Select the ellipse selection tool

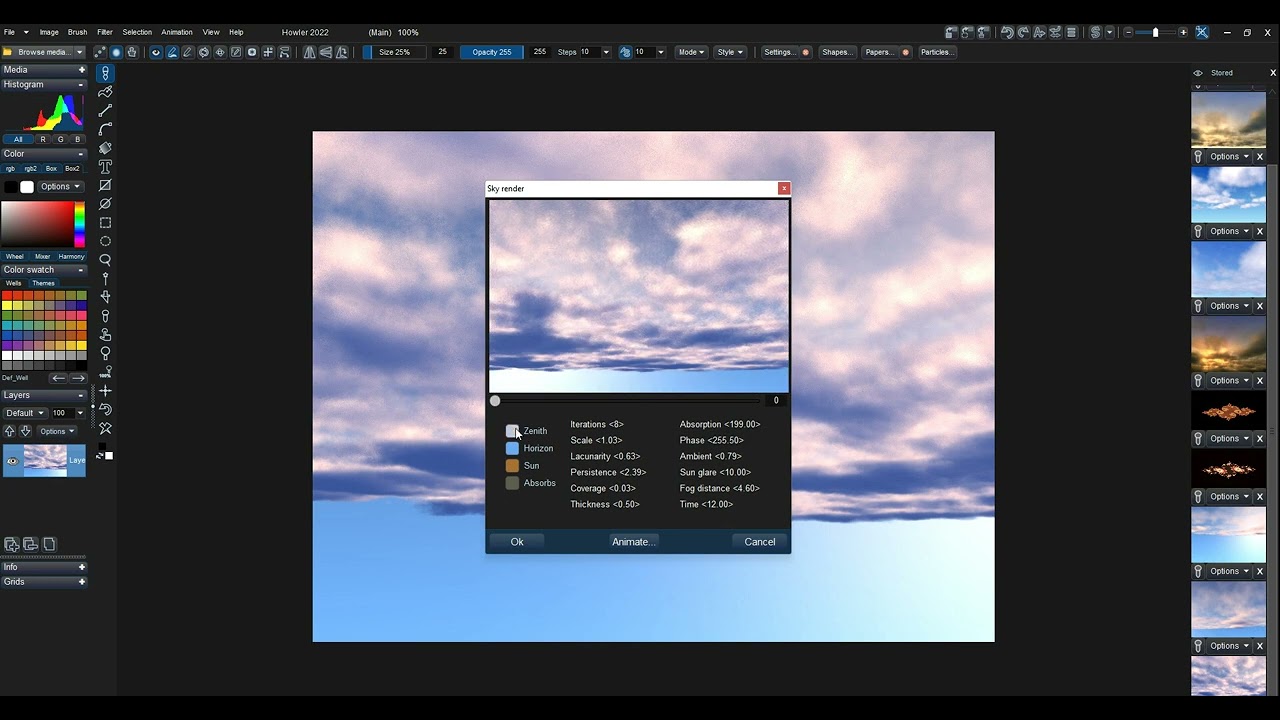105,241
